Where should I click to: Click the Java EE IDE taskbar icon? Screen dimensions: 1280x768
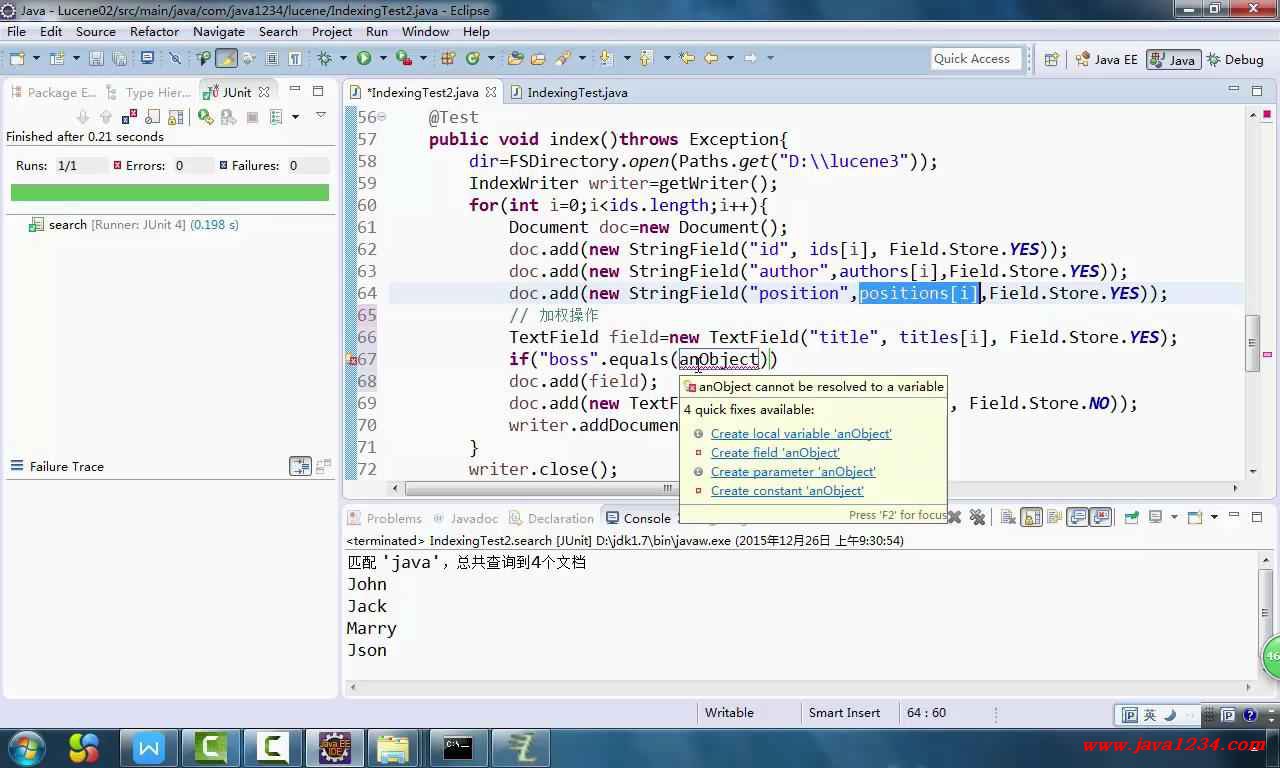pos(335,747)
